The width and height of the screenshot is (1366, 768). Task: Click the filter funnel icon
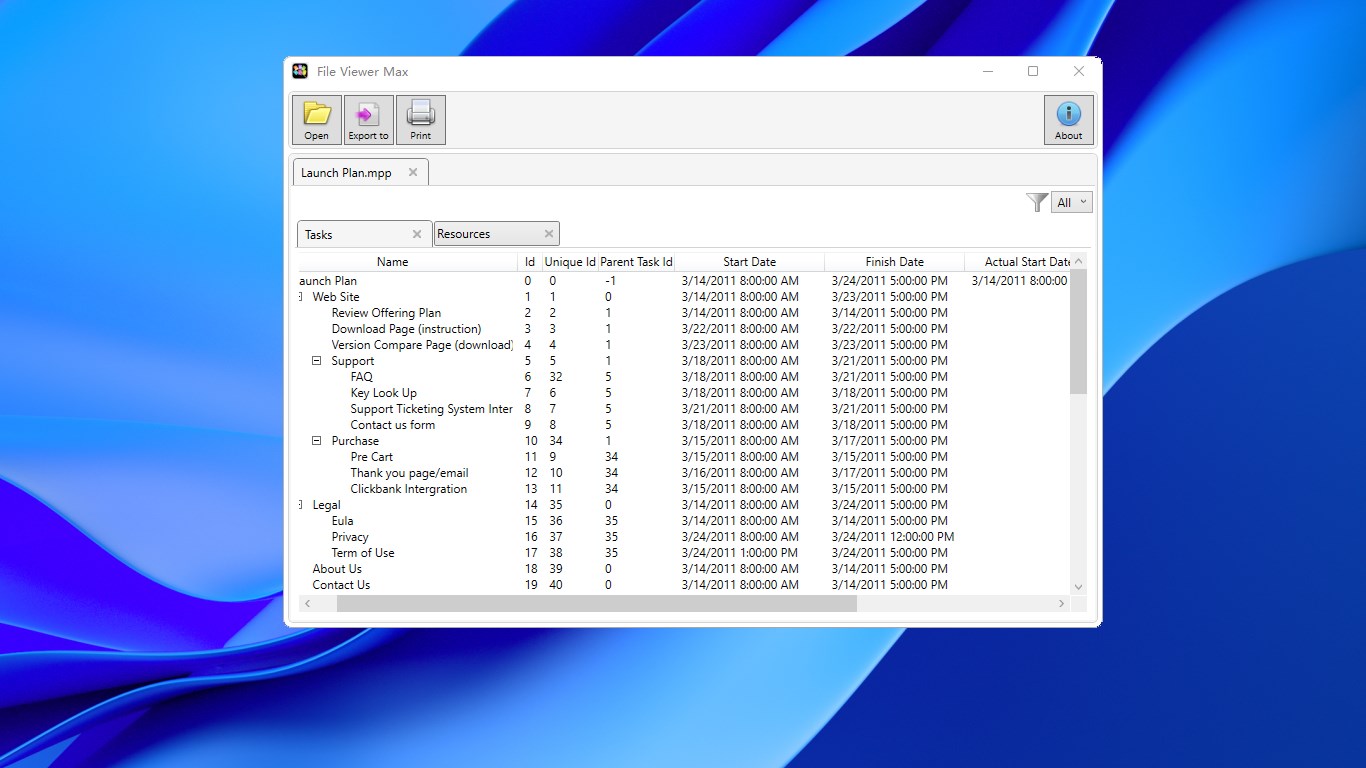pyautogui.click(x=1037, y=202)
